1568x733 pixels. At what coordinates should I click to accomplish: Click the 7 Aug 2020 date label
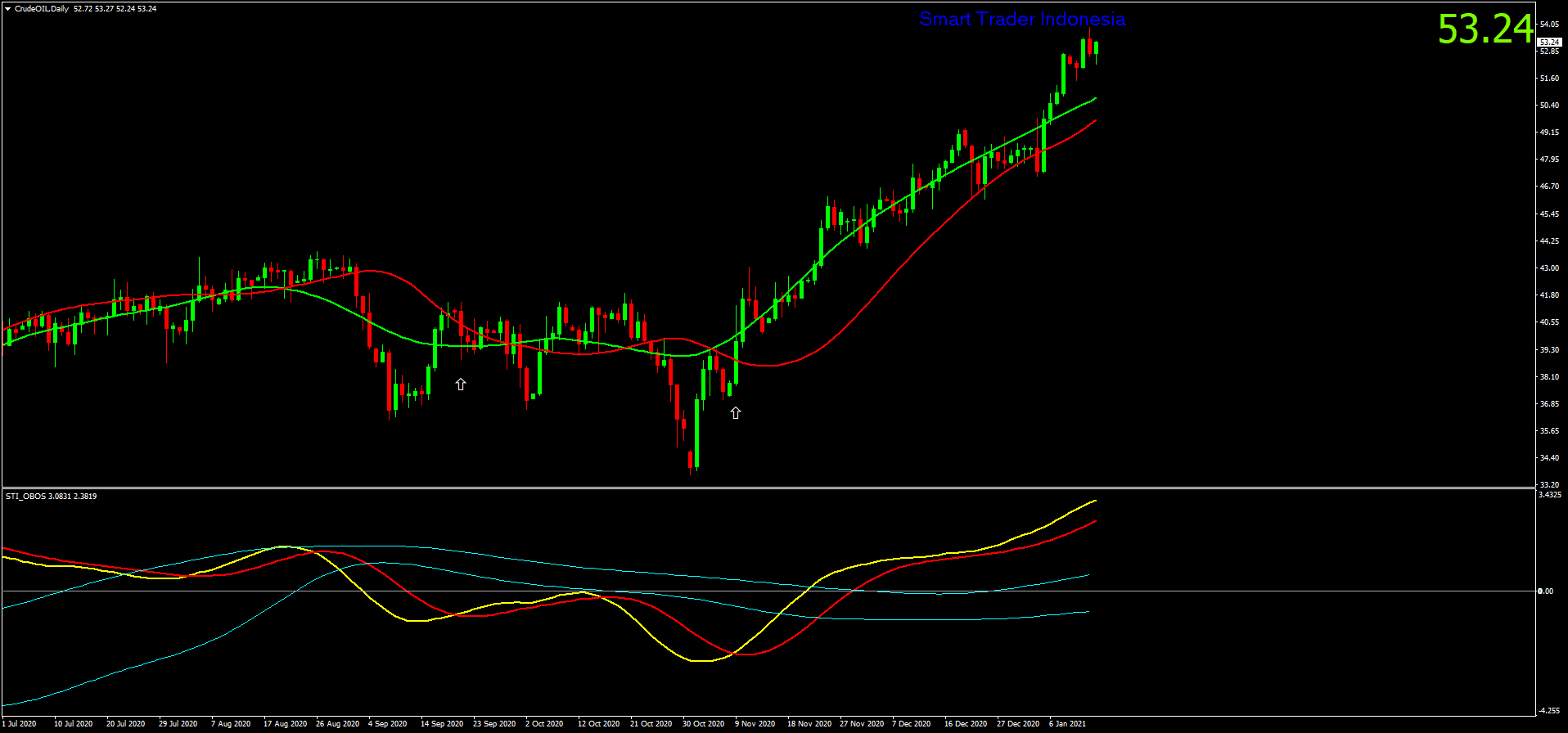tap(231, 723)
